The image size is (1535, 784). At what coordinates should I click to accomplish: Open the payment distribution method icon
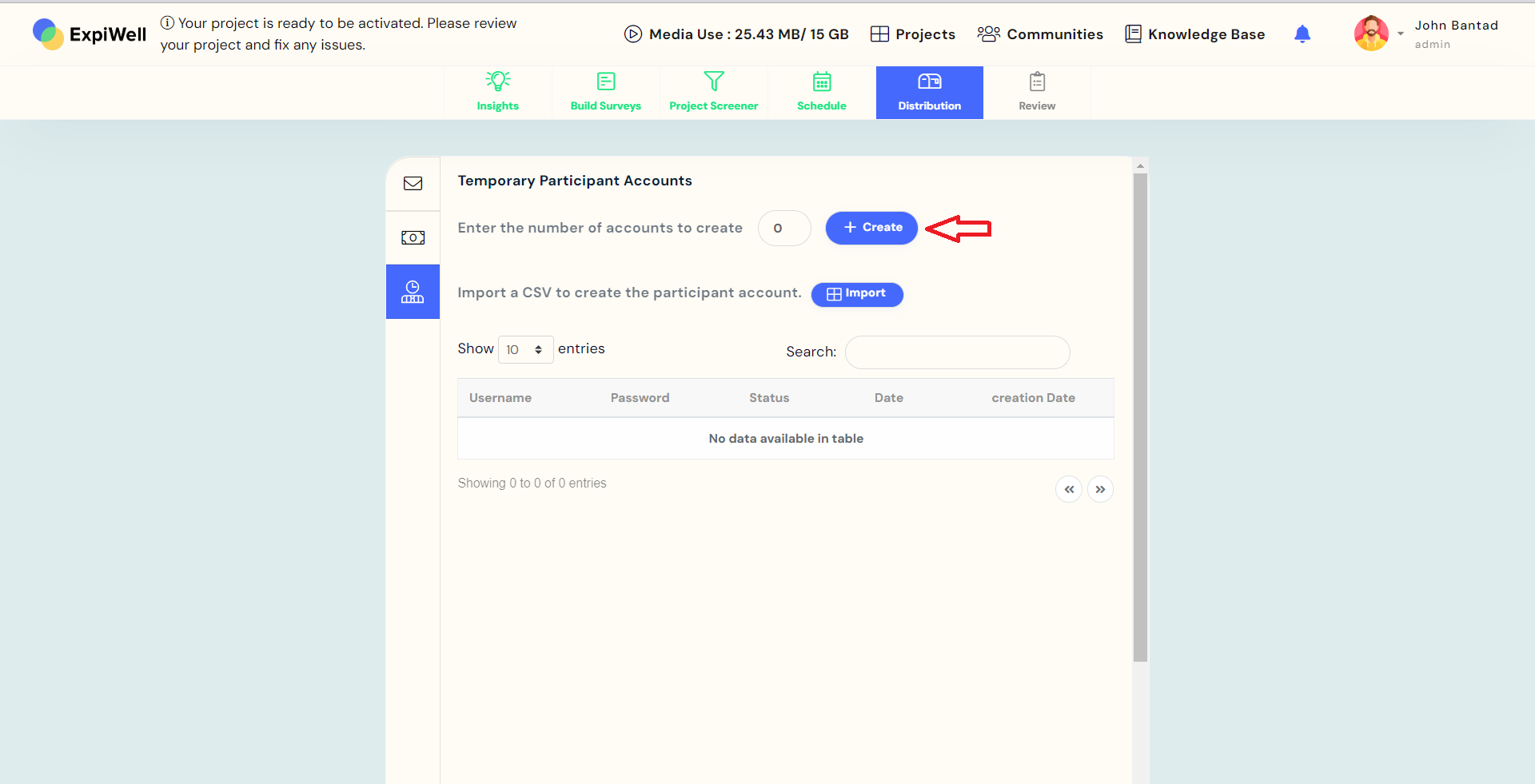[x=413, y=237]
